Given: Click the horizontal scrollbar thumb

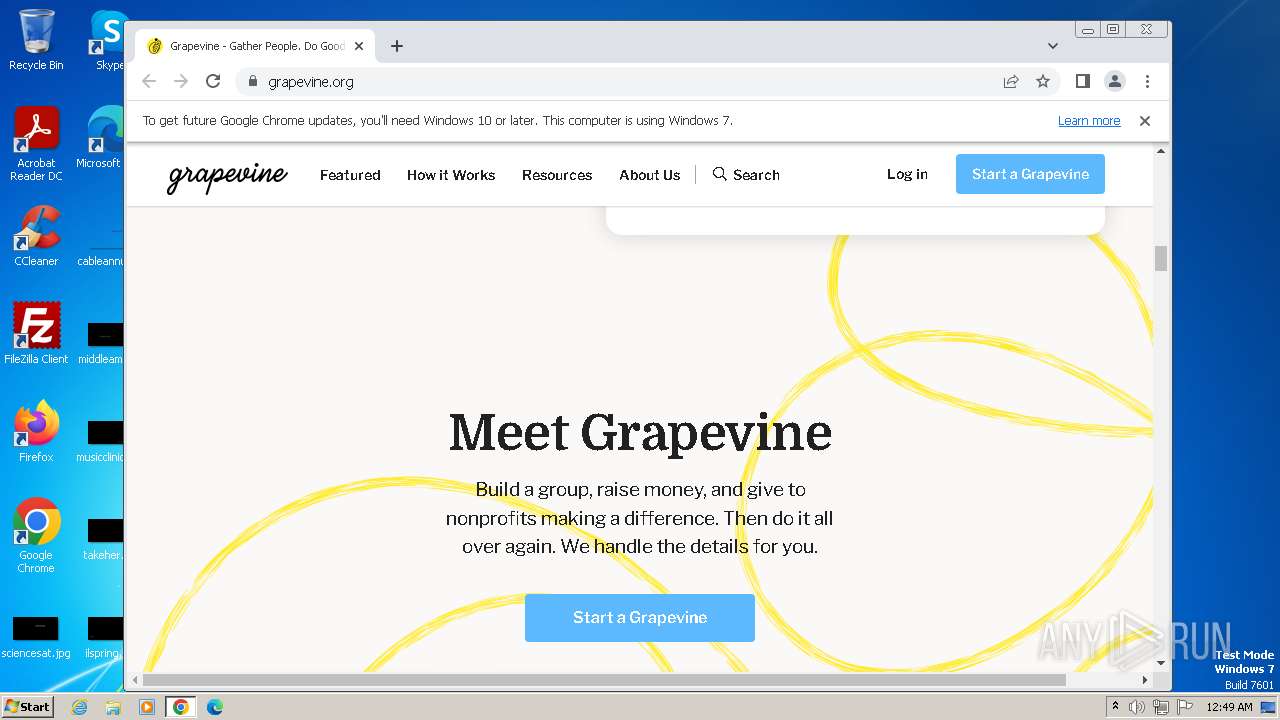Looking at the screenshot, I should [x=604, y=681].
